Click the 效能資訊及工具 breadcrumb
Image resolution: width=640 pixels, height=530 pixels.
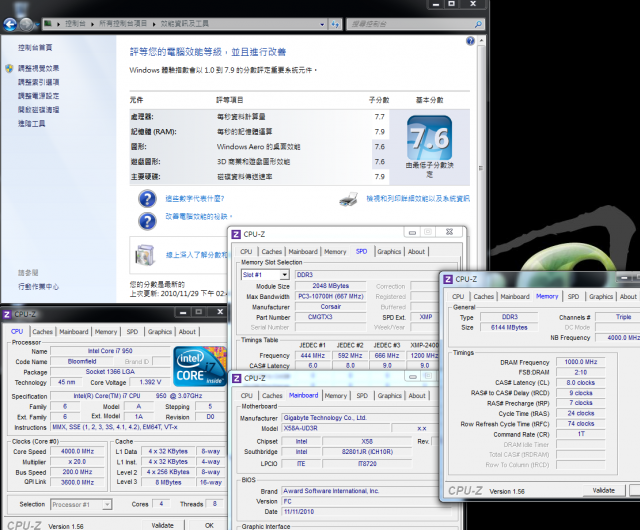184,24
